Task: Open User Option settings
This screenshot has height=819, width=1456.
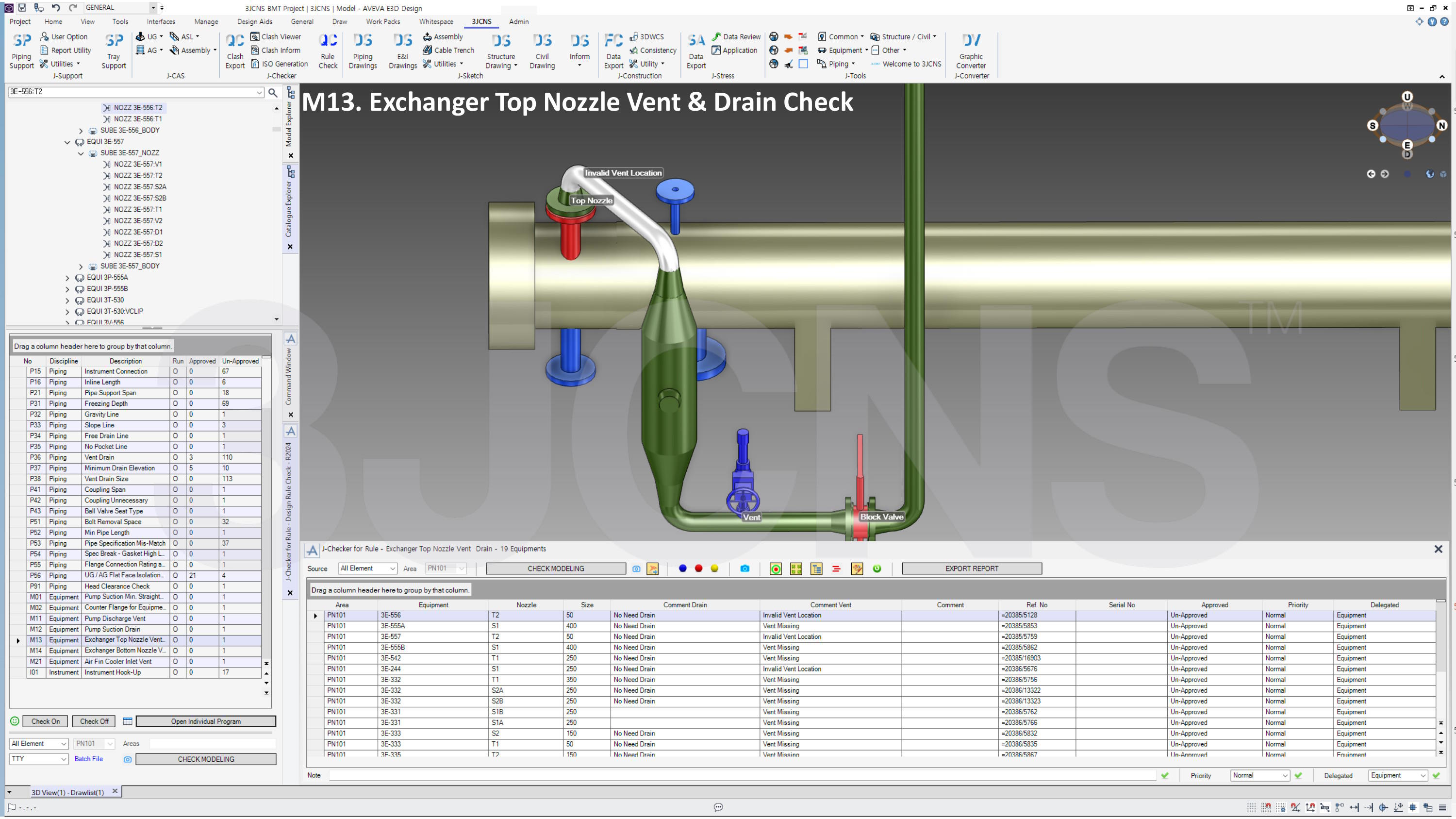Action: (x=64, y=37)
